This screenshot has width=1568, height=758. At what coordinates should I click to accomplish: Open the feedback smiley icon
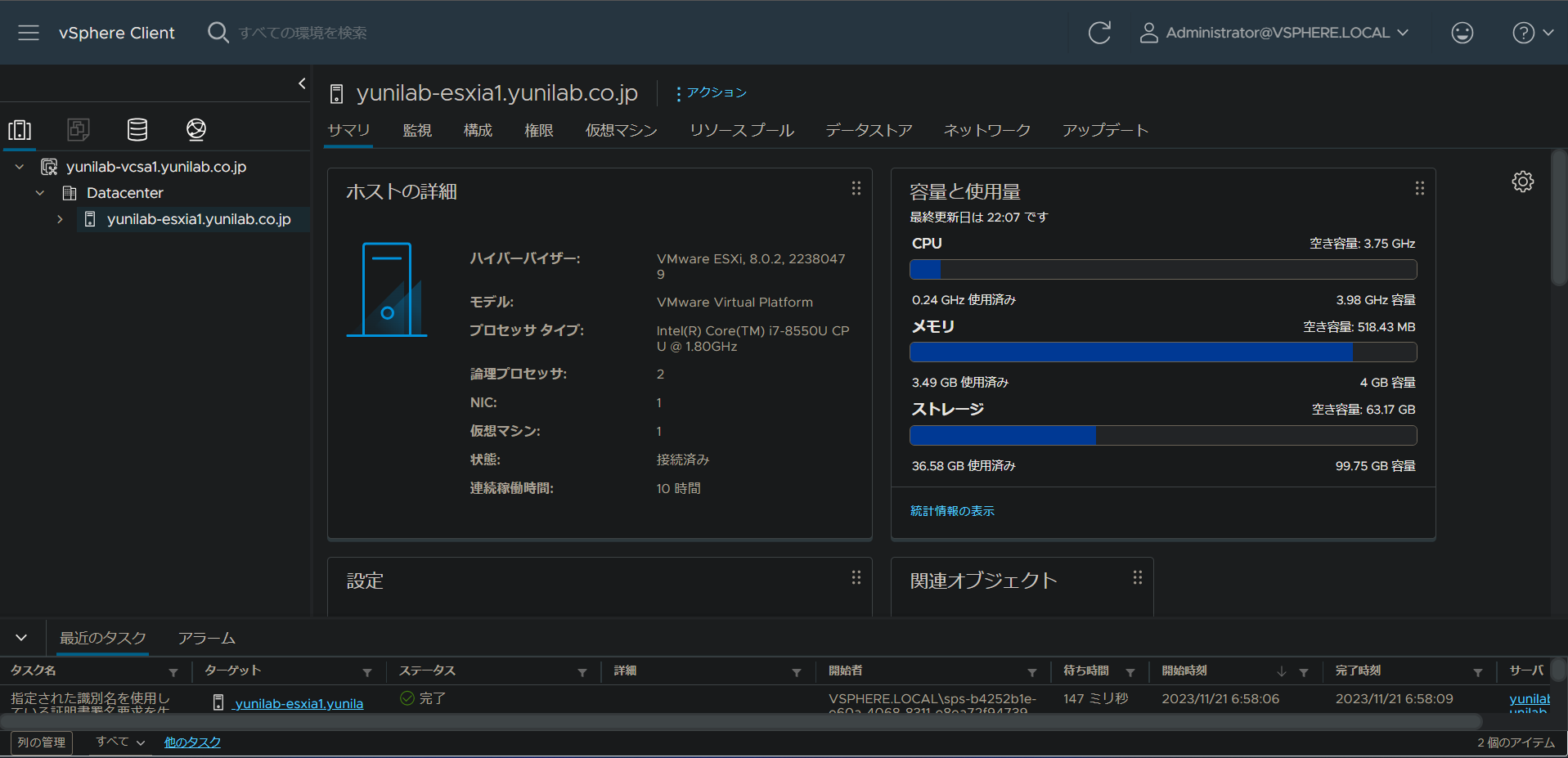[1462, 33]
